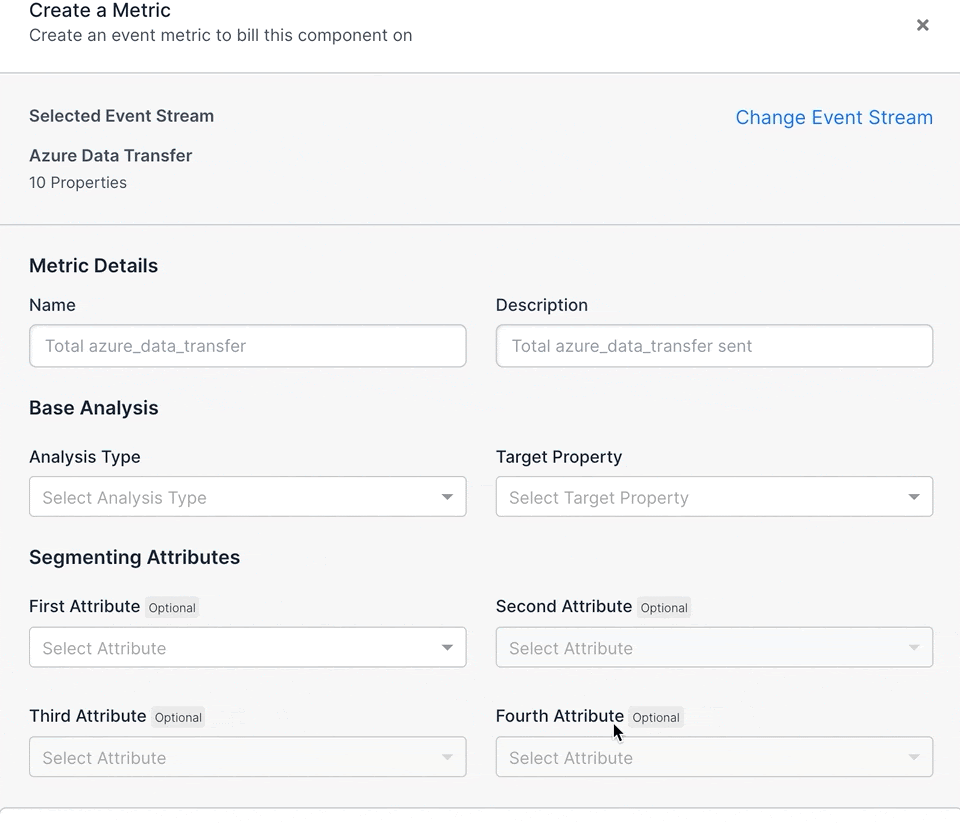Close the Create a Metric dialog

[923, 25]
